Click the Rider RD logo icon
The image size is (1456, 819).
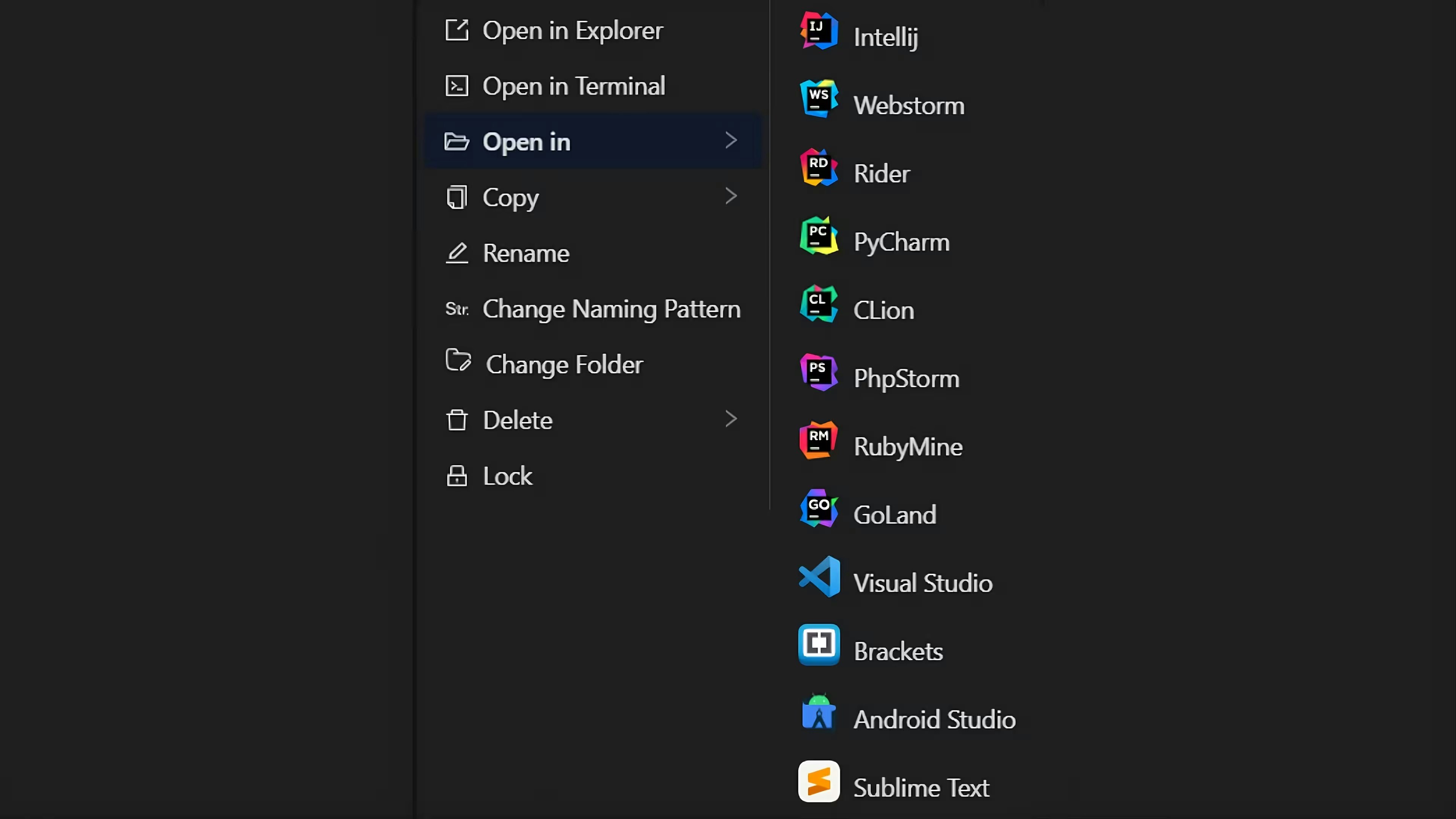point(819,167)
